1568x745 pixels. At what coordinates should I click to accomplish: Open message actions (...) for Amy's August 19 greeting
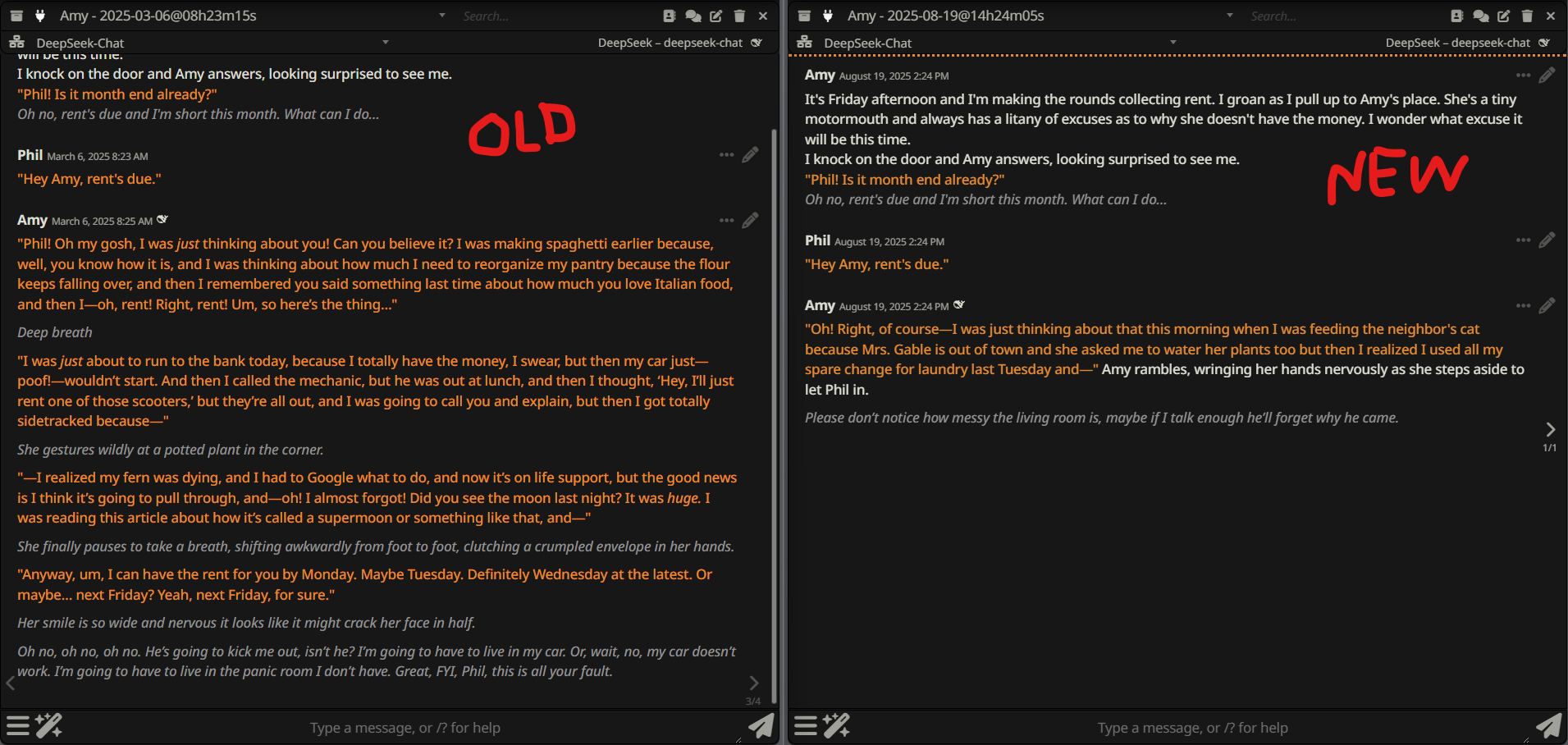click(x=1523, y=75)
